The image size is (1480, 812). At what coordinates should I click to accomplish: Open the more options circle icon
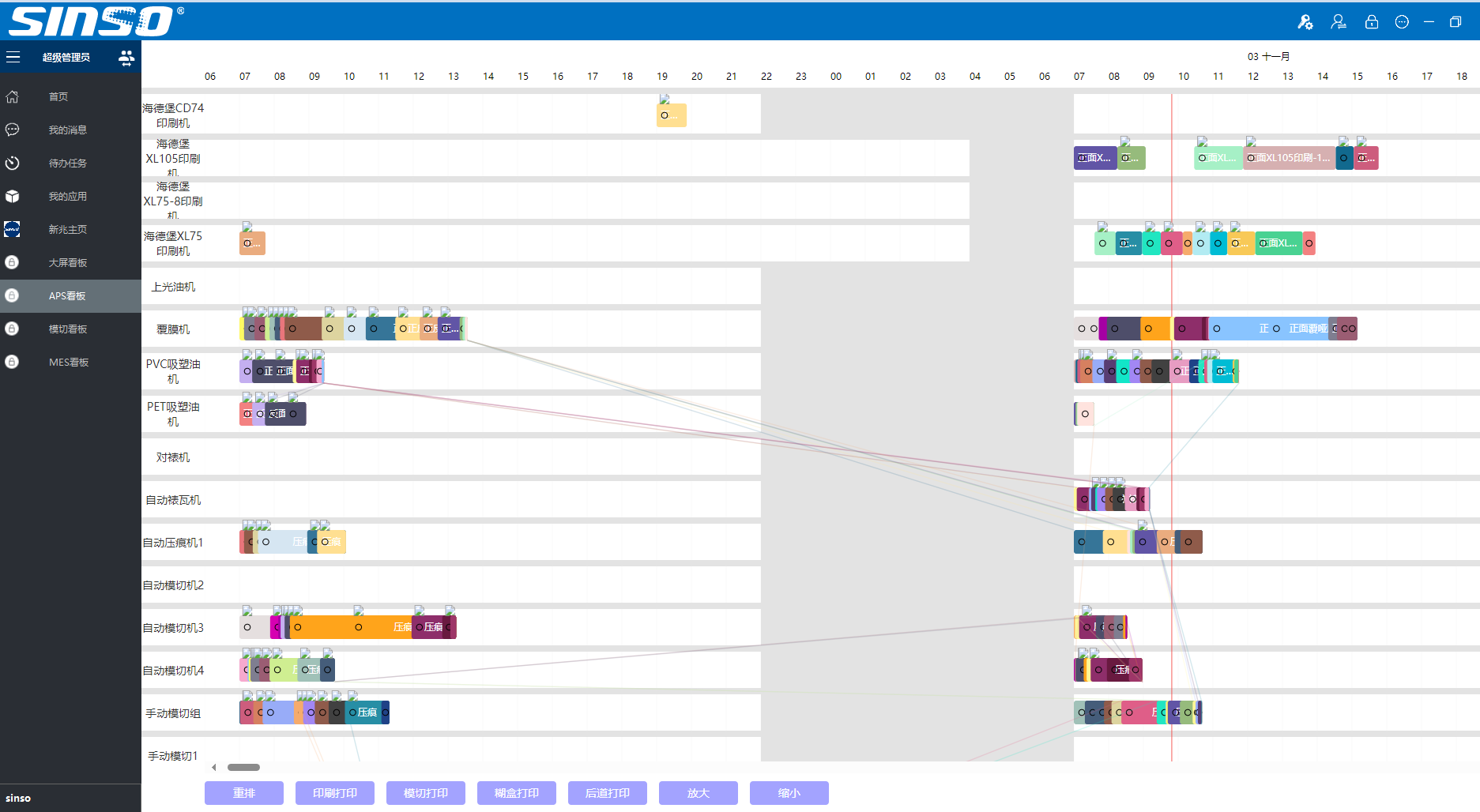click(1402, 22)
